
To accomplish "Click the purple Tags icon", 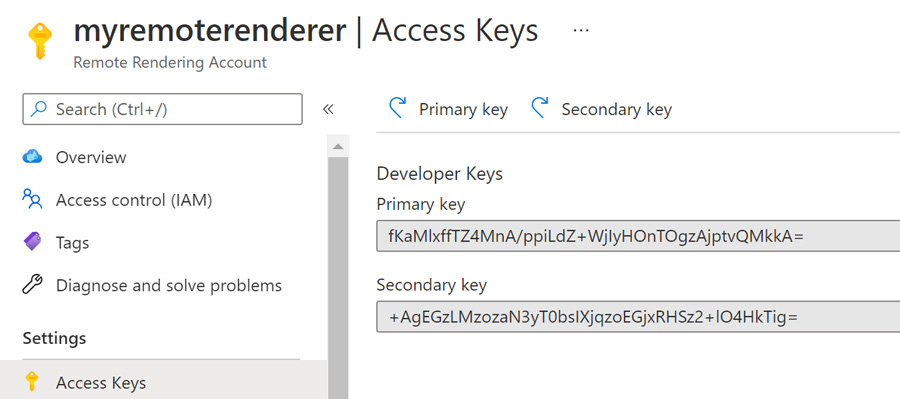I will pyautogui.click(x=33, y=242).
